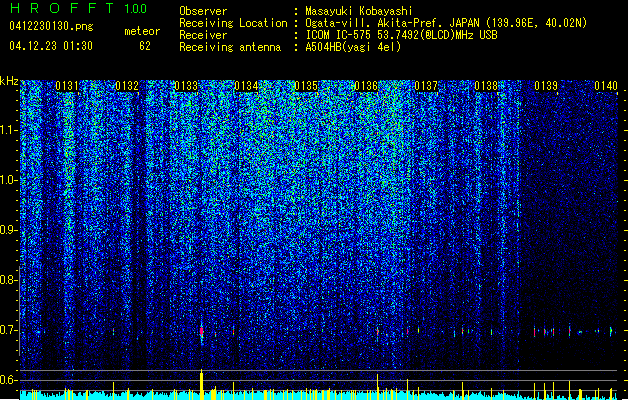Click the 0.6 kHz axis label
Image resolution: width=629 pixels, height=400 pixels.
tap(9, 380)
